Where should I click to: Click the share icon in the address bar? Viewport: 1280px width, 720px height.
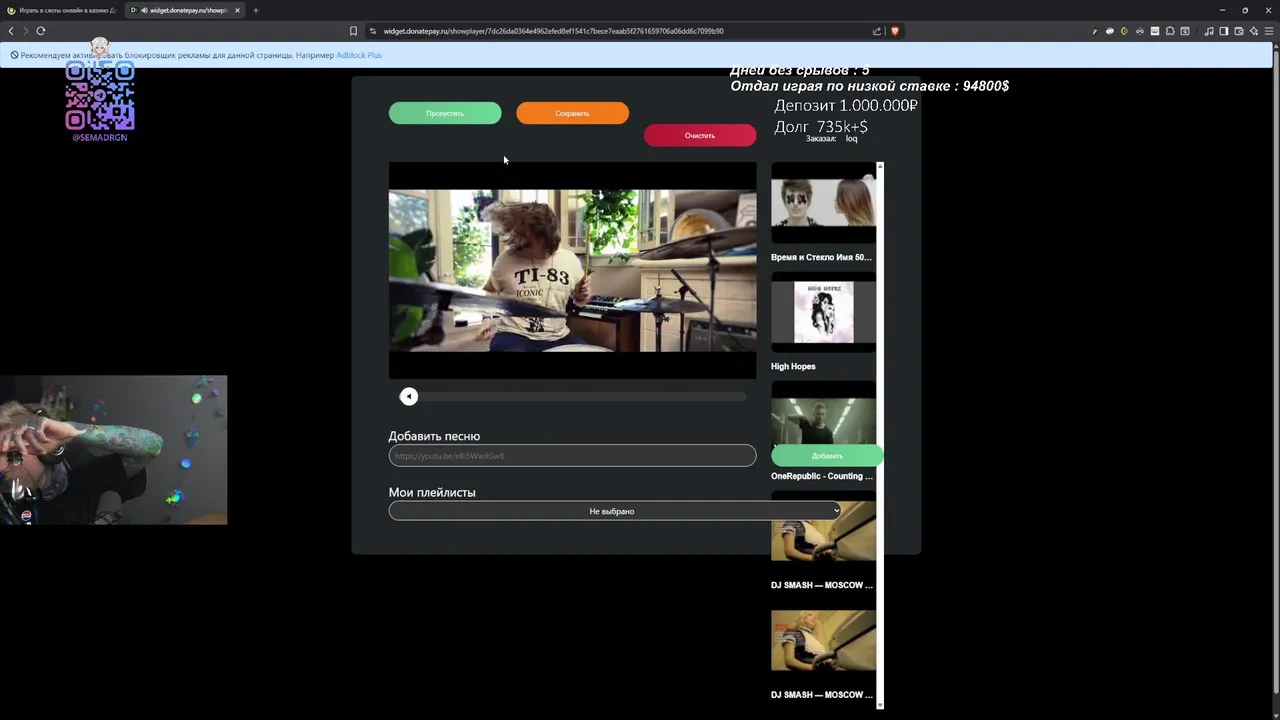(877, 31)
